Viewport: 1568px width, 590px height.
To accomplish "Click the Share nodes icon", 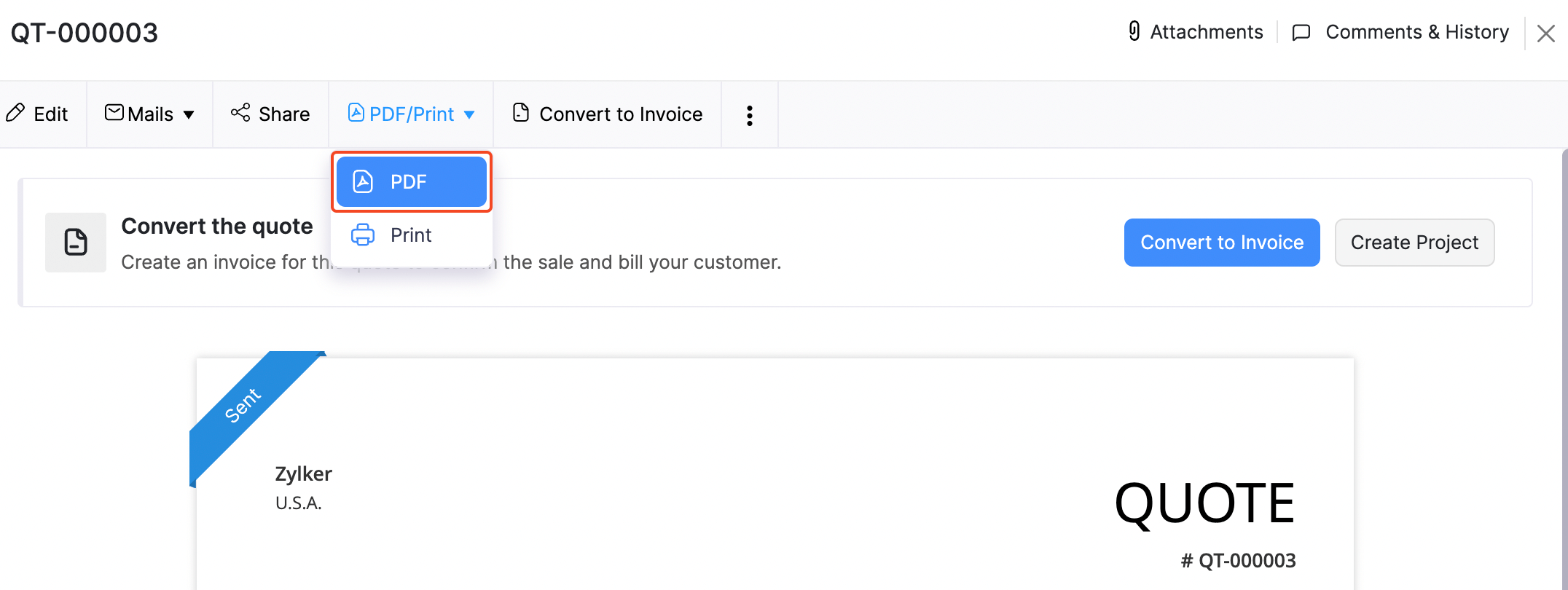I will pyautogui.click(x=240, y=113).
